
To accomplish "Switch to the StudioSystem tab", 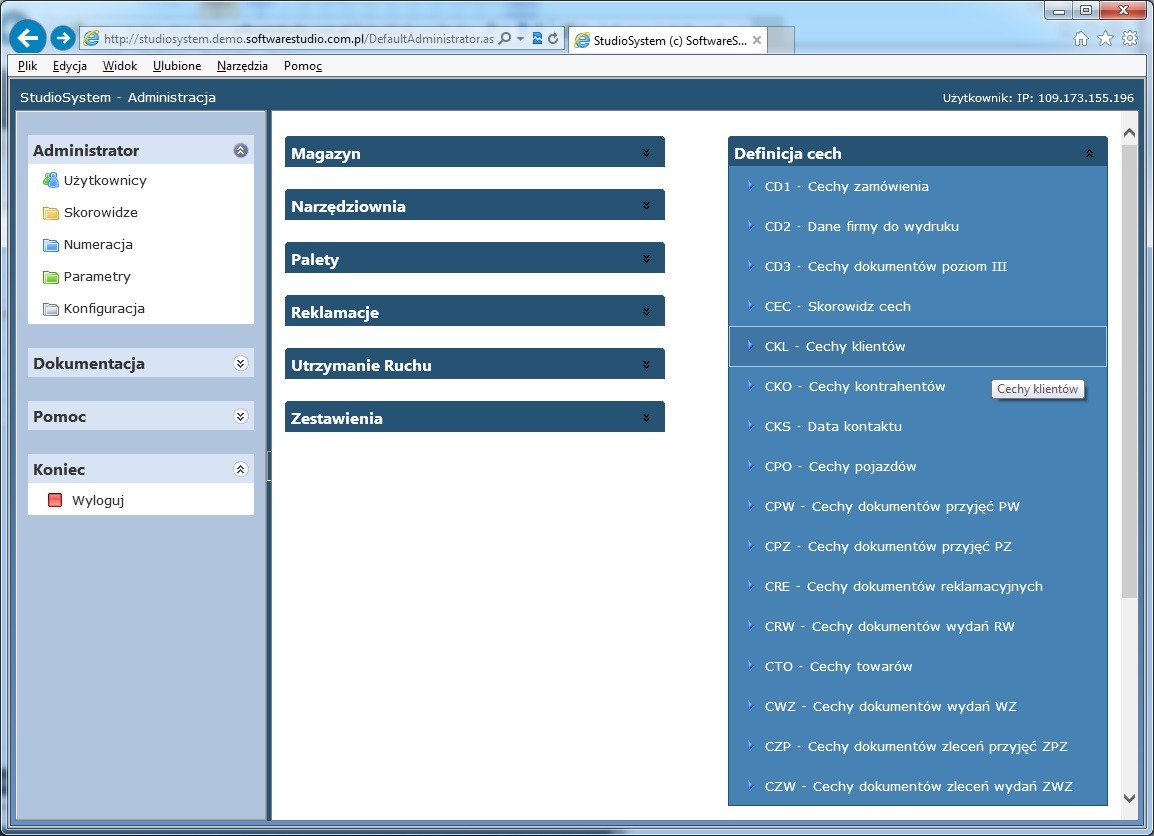I will coord(668,40).
